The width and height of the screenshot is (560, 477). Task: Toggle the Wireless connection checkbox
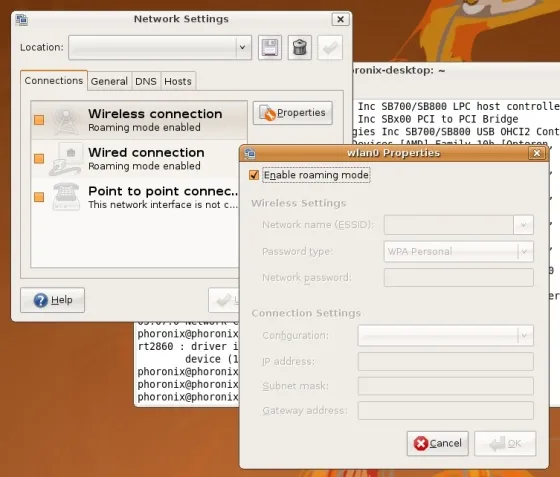click(x=39, y=120)
